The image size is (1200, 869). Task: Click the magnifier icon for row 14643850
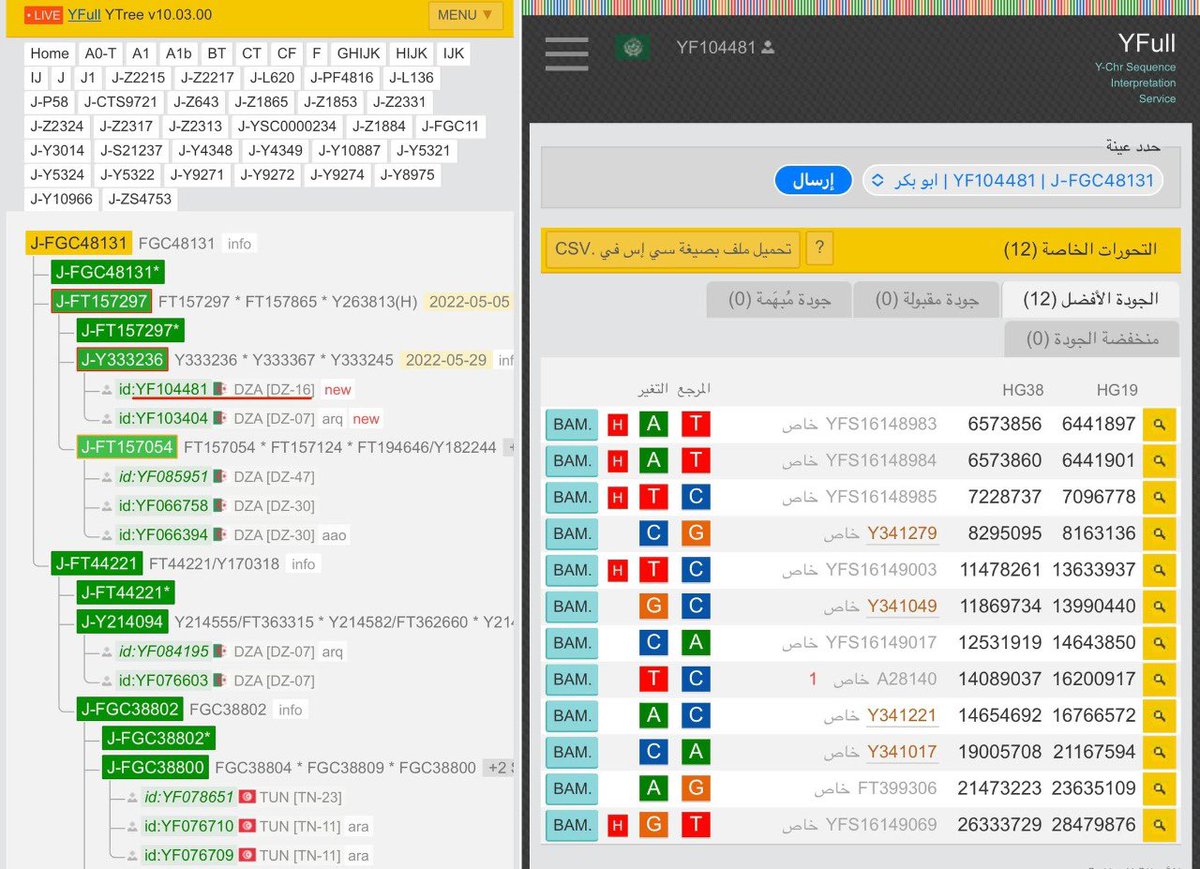1159,642
